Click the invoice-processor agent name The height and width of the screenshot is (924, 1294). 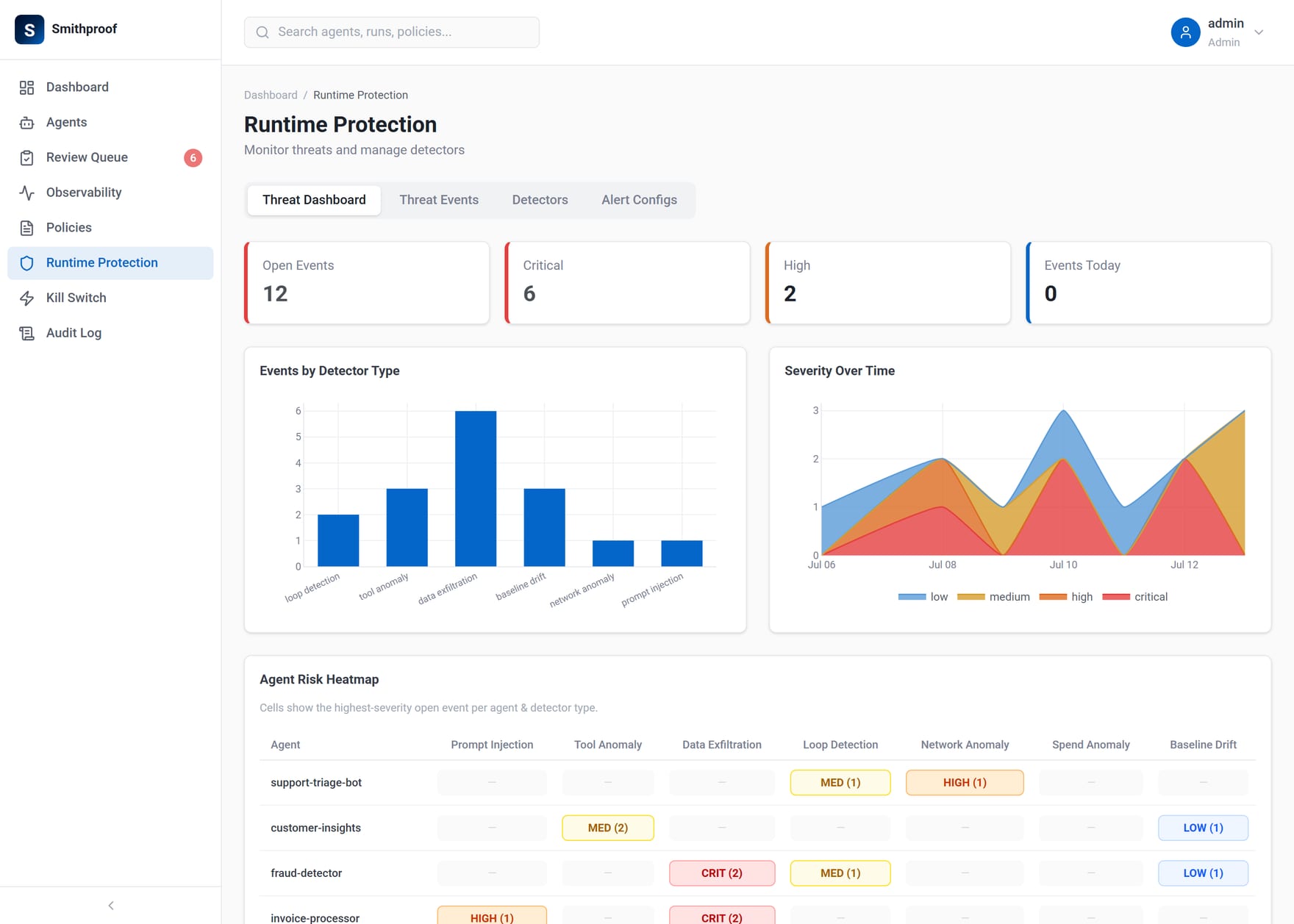tap(315, 918)
